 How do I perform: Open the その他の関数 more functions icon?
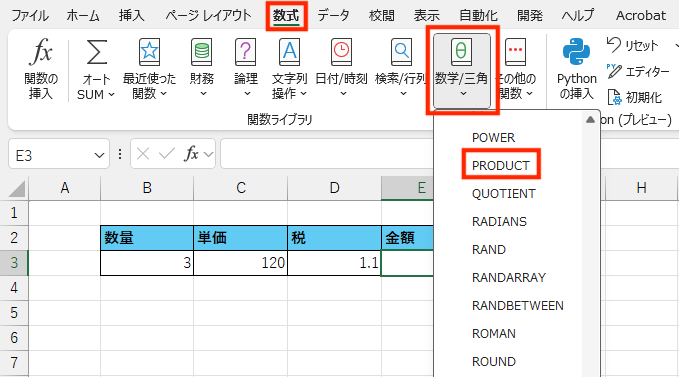515,52
